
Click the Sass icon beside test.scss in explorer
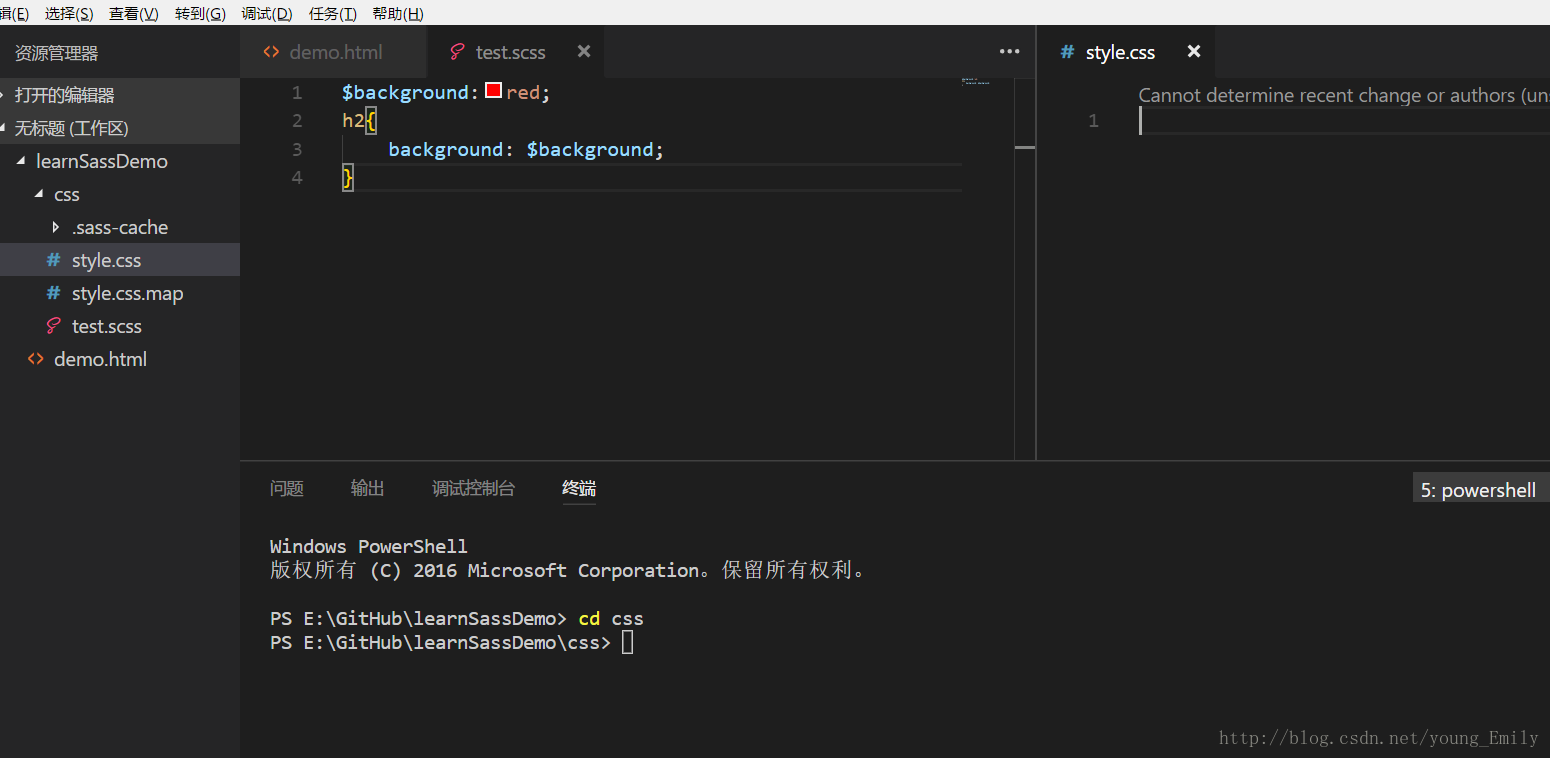(54, 326)
